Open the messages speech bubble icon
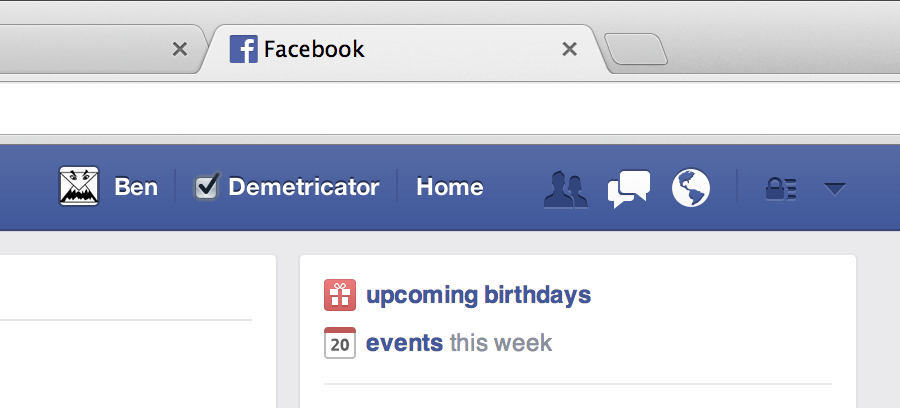The width and height of the screenshot is (900, 408). click(629, 189)
